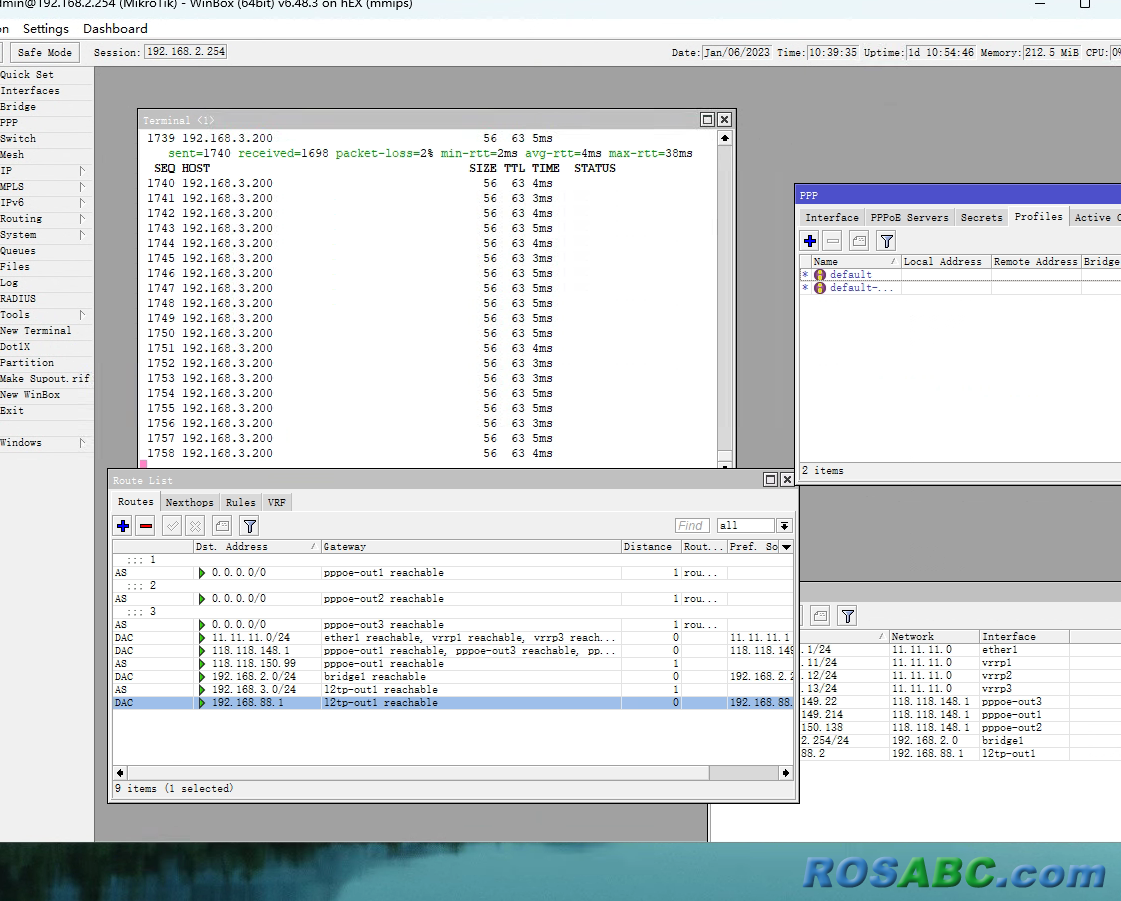Sort routes by Gateway column header
Screen dimensions: 1121x901
click(x=470, y=547)
